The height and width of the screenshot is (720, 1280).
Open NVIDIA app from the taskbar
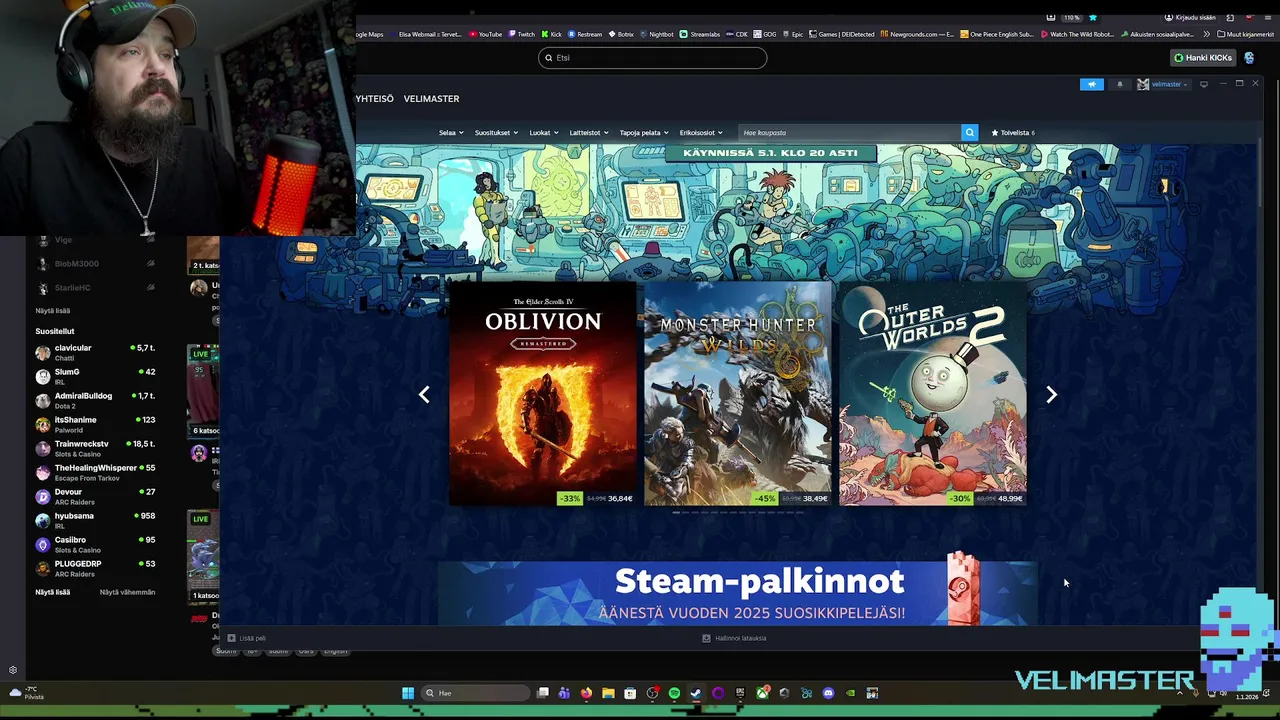pyautogui.click(x=850, y=693)
